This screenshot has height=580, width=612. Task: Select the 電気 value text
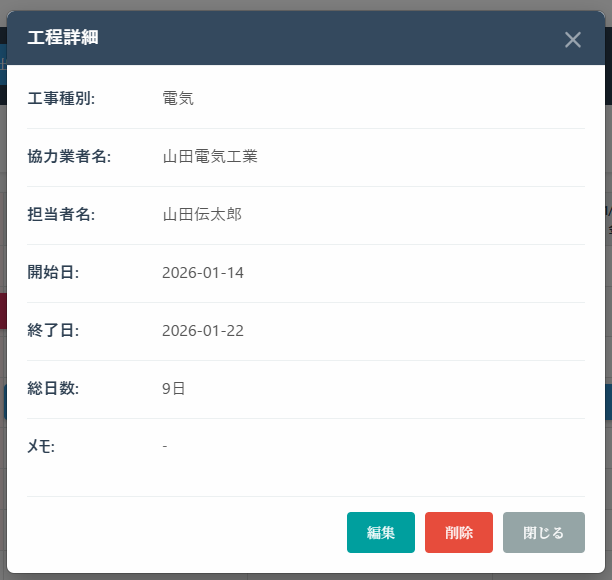tap(178, 99)
